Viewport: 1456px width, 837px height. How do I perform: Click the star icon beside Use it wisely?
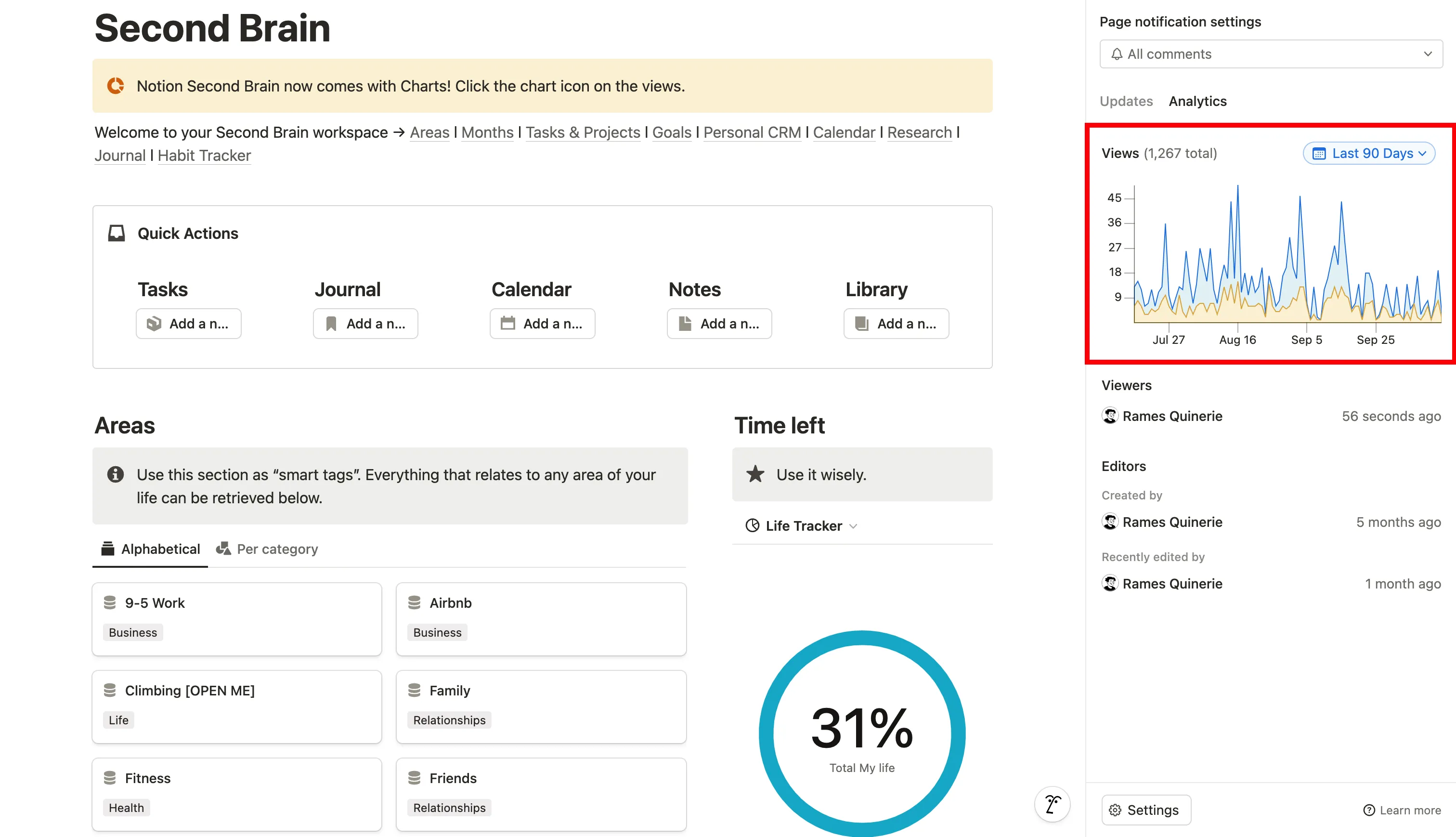click(755, 474)
